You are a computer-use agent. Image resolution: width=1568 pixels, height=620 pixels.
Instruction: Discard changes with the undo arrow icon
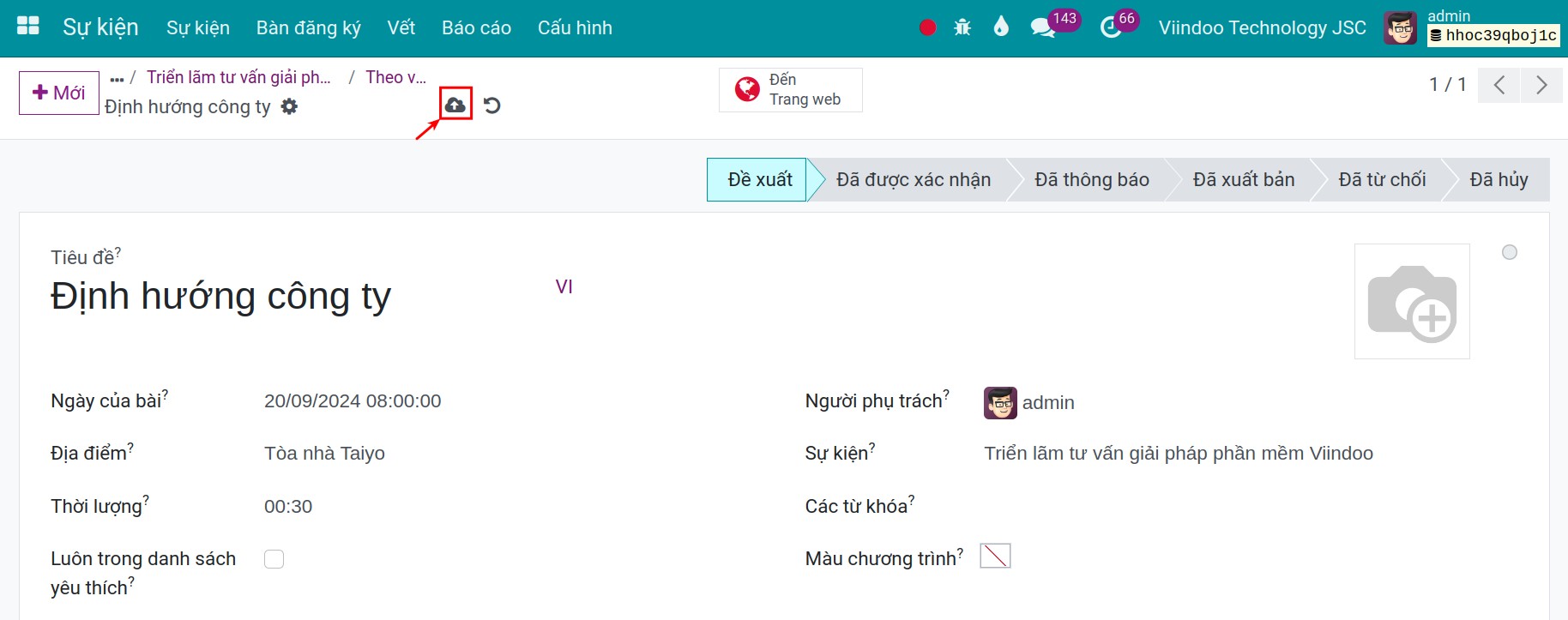coord(492,105)
